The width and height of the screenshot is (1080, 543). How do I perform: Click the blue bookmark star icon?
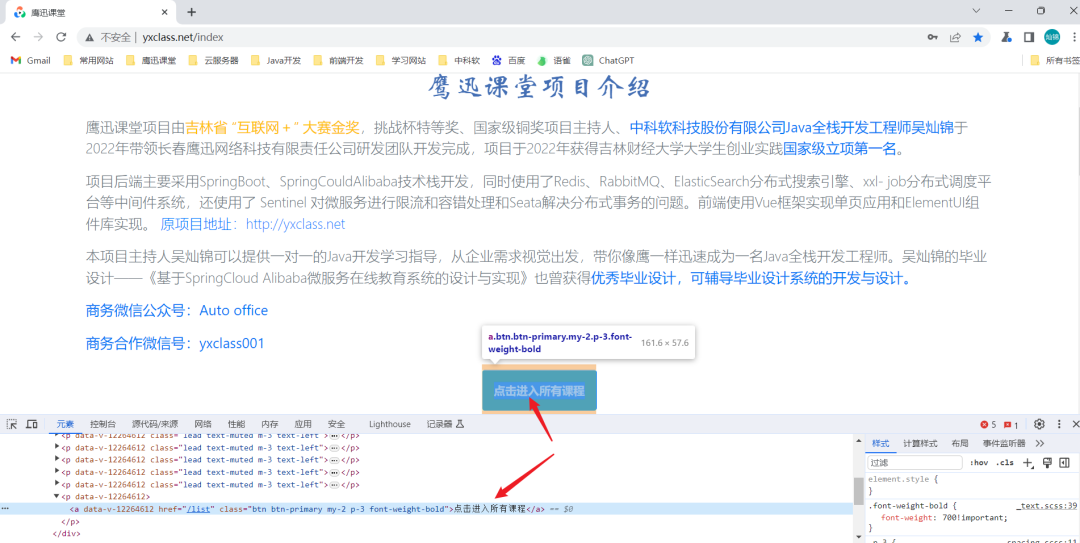tap(977, 37)
